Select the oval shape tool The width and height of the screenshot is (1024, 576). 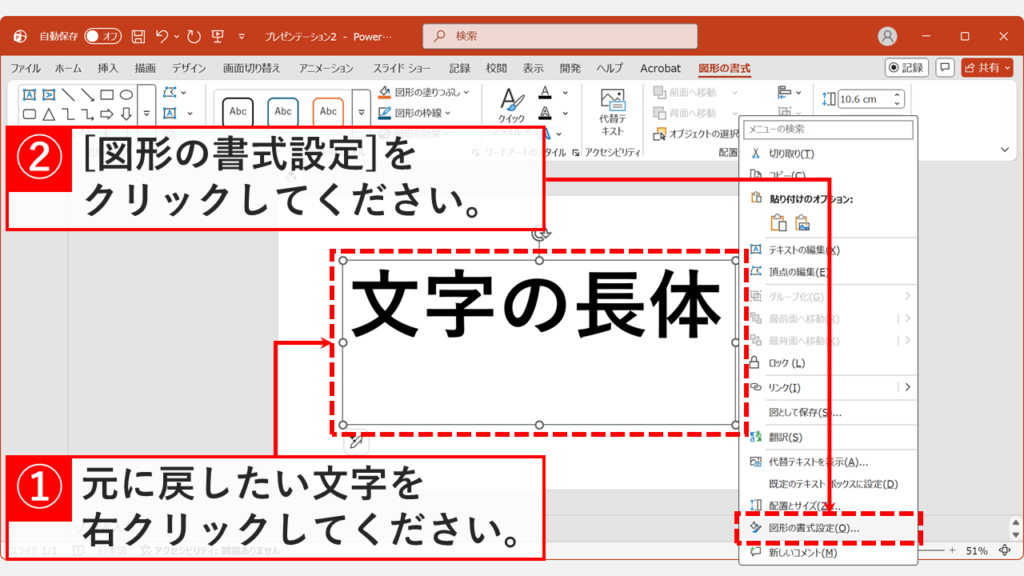127,95
